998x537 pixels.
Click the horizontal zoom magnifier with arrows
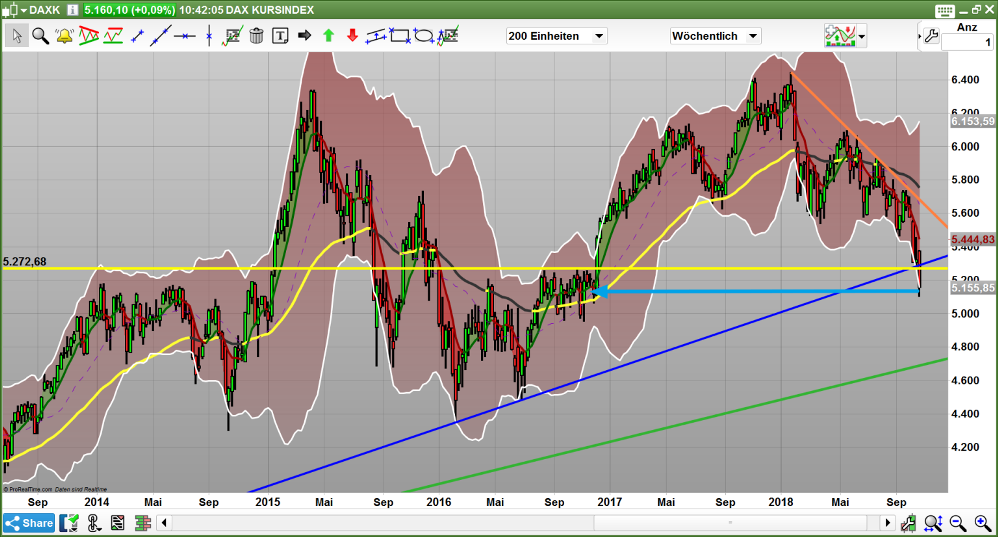[933, 524]
